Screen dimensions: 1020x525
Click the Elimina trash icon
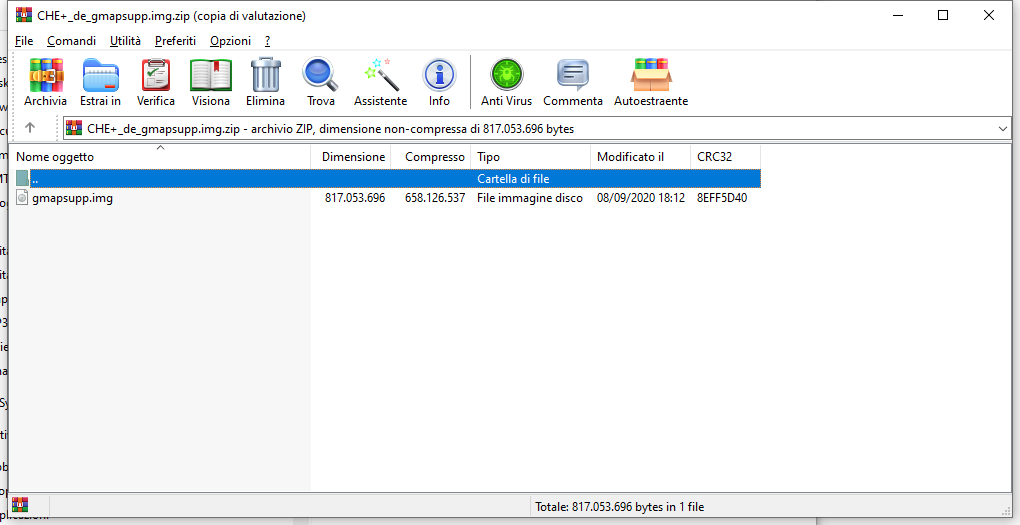coord(265,82)
